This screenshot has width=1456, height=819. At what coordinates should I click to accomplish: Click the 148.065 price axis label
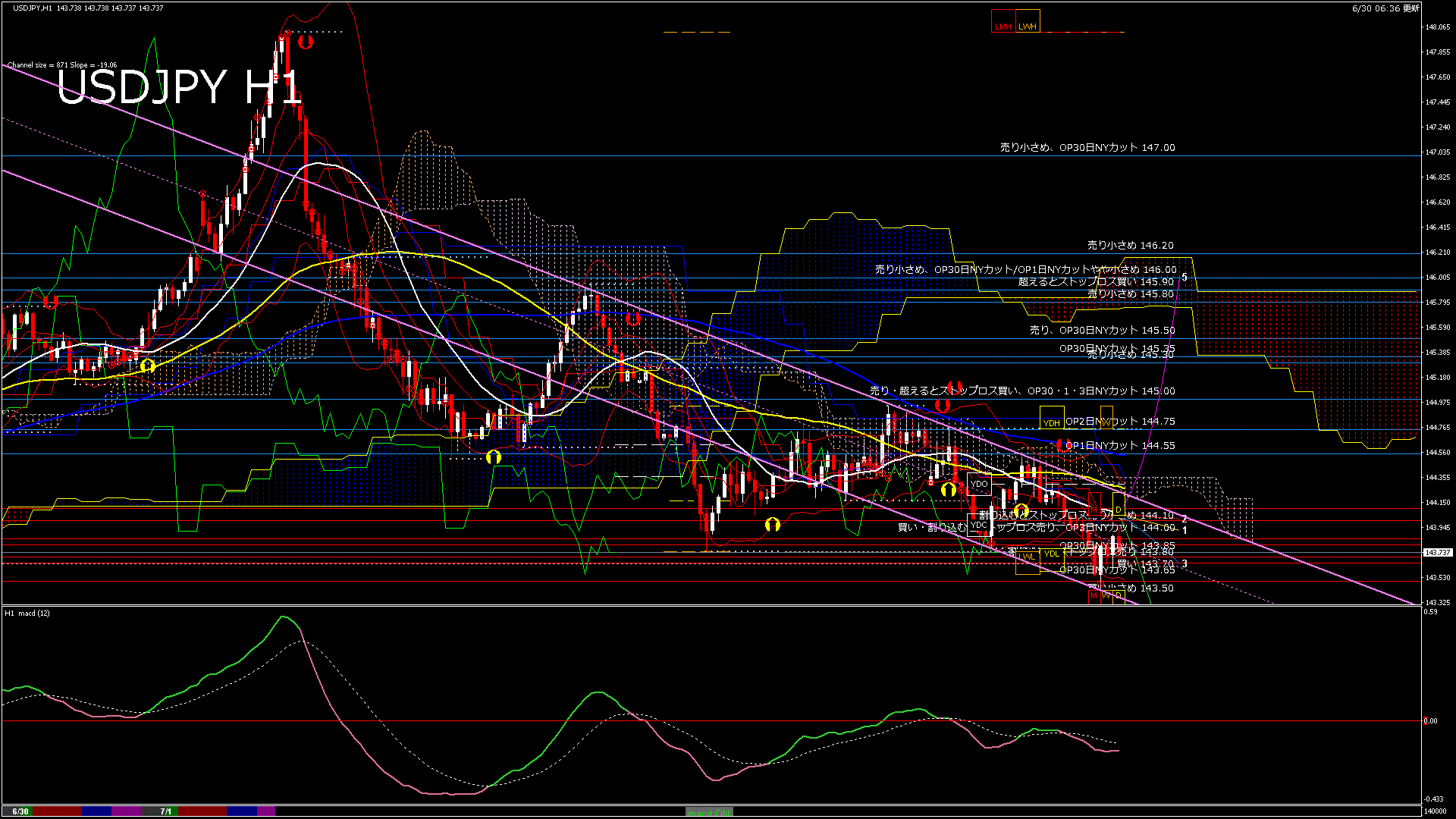[1438, 27]
